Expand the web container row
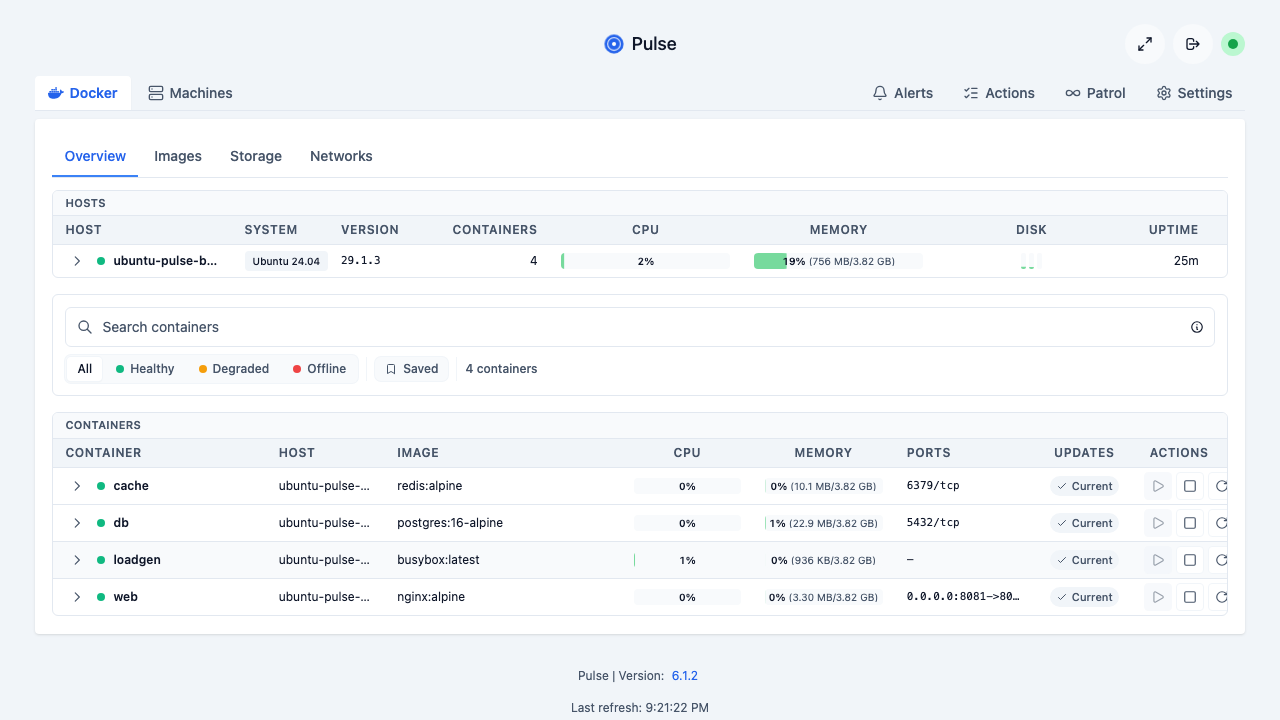 click(77, 597)
